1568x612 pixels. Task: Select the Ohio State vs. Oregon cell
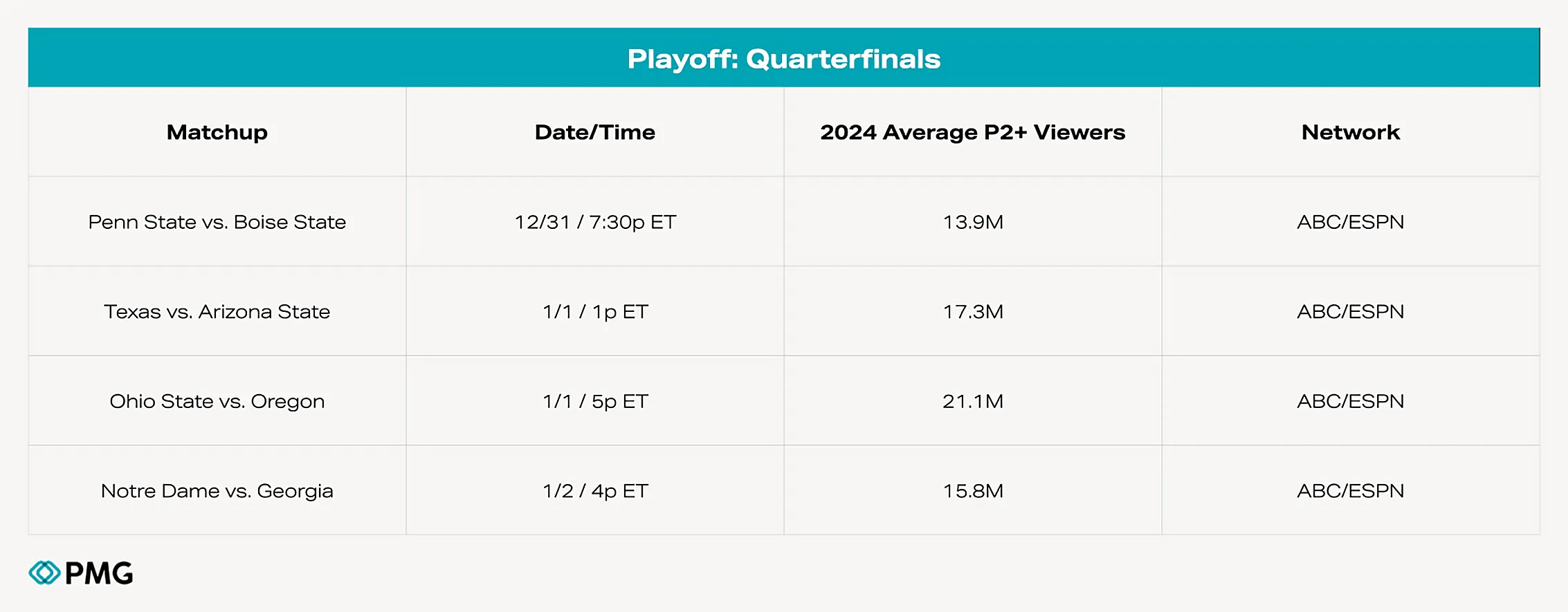point(217,401)
